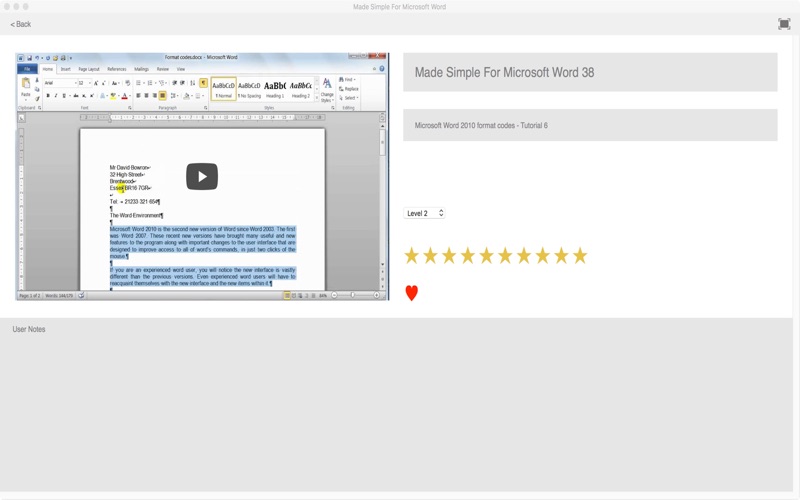Rate the tutorial six stars
Viewport: 800px width, 500px height.
[505, 255]
